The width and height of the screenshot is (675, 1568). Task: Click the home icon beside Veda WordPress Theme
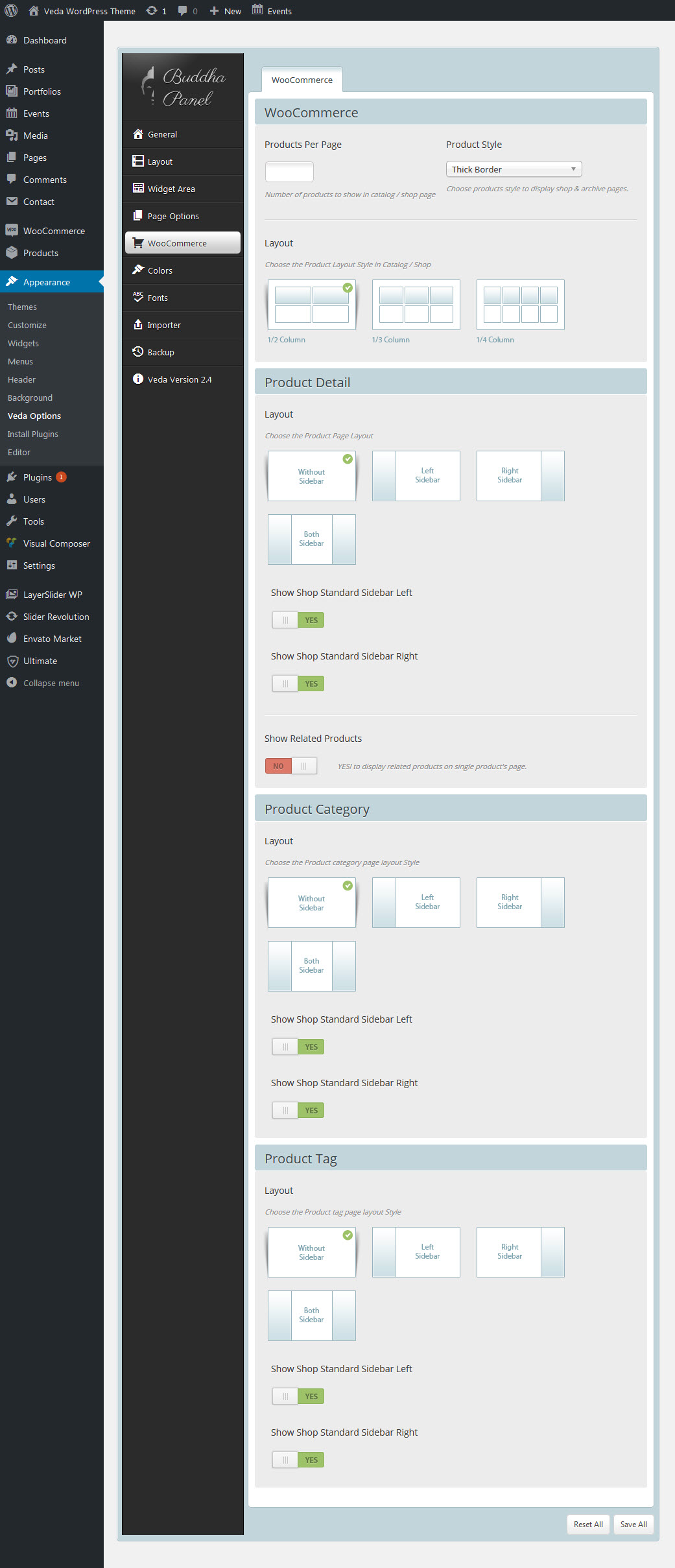[34, 10]
